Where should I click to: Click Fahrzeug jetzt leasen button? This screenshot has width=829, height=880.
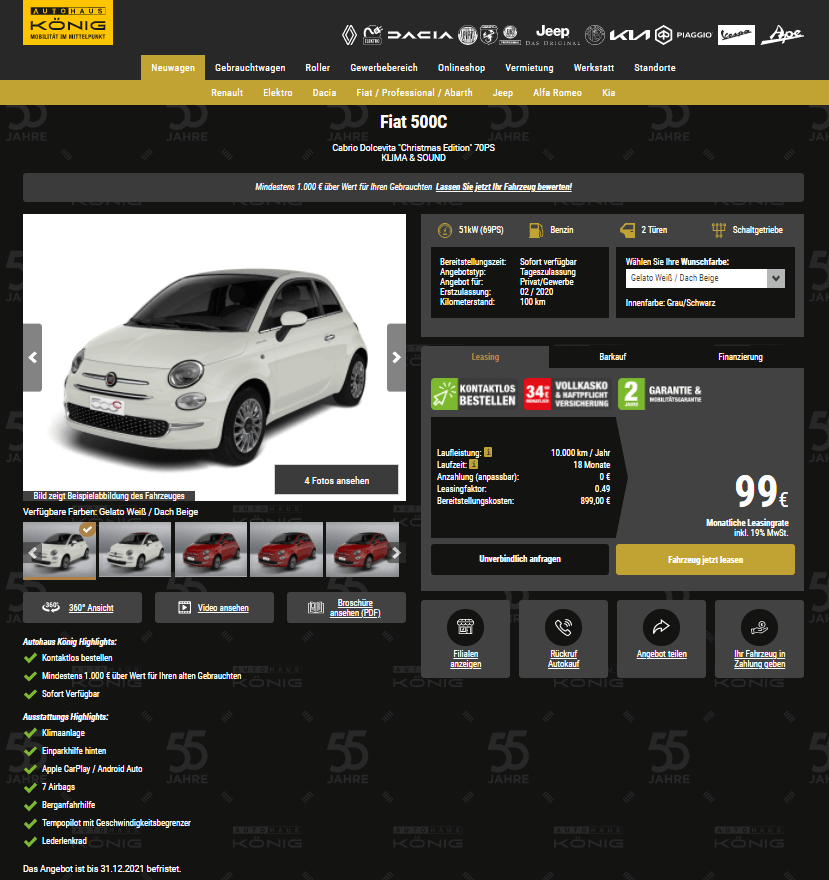[x=706, y=560]
